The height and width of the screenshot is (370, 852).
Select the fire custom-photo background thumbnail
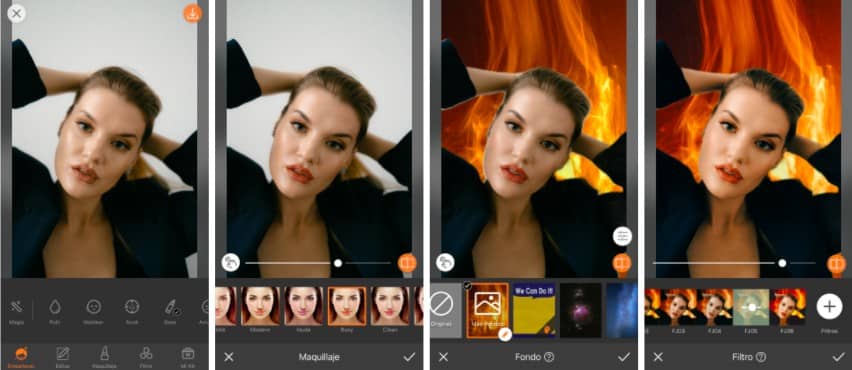pyautogui.click(x=487, y=310)
